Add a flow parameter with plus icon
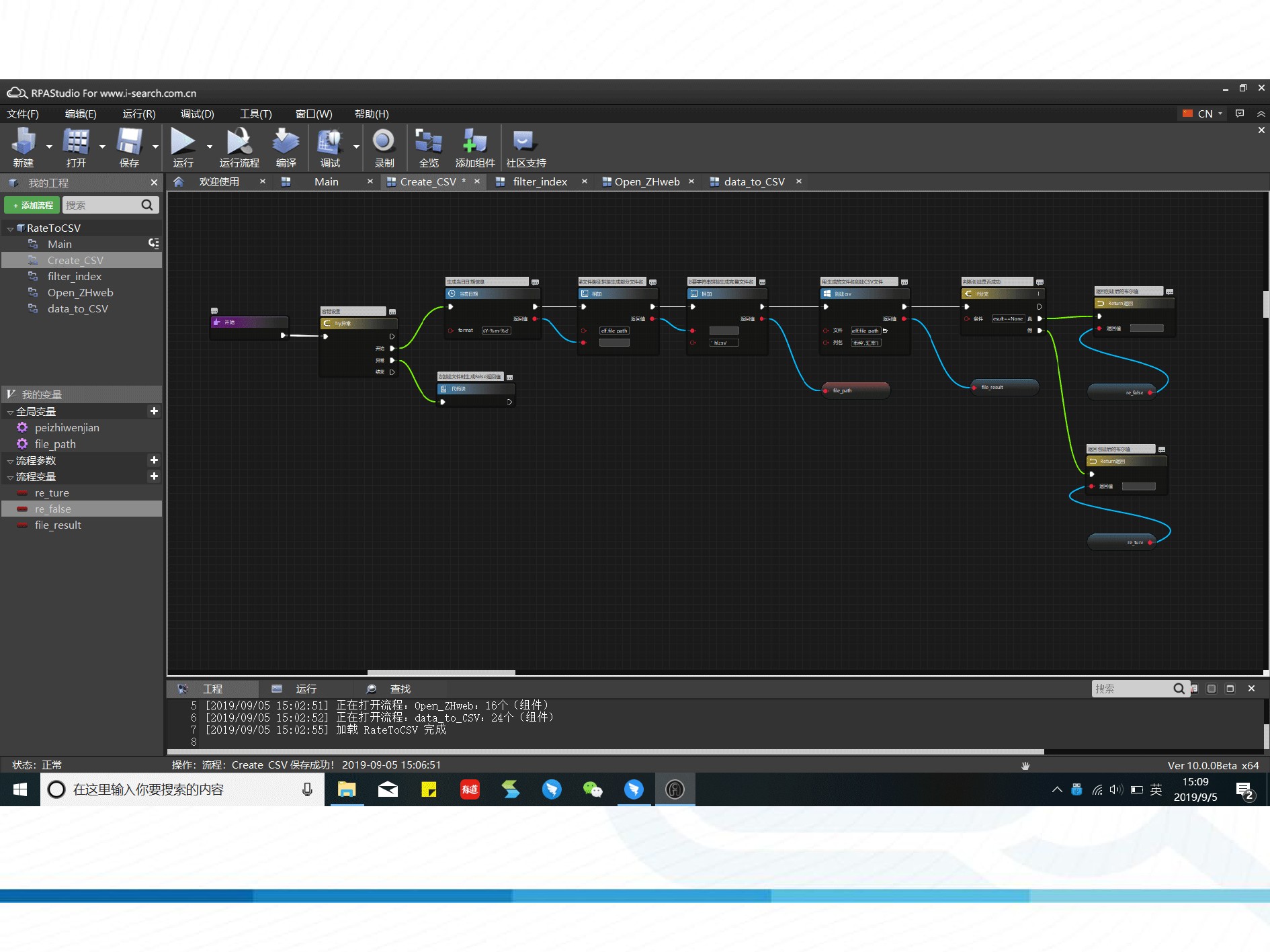The height and width of the screenshot is (952, 1270). [154, 460]
